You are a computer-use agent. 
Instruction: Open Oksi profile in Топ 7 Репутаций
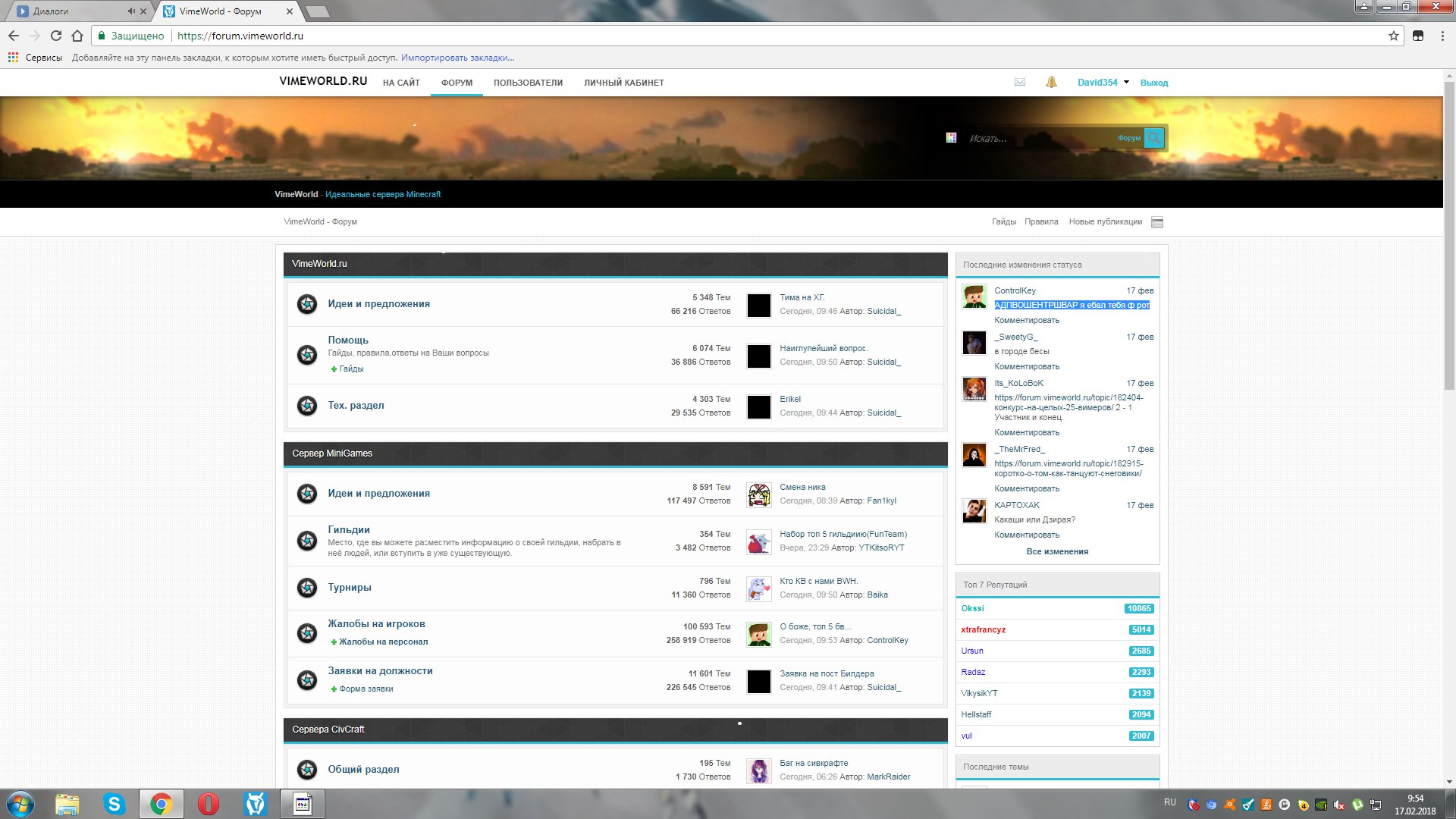point(972,608)
